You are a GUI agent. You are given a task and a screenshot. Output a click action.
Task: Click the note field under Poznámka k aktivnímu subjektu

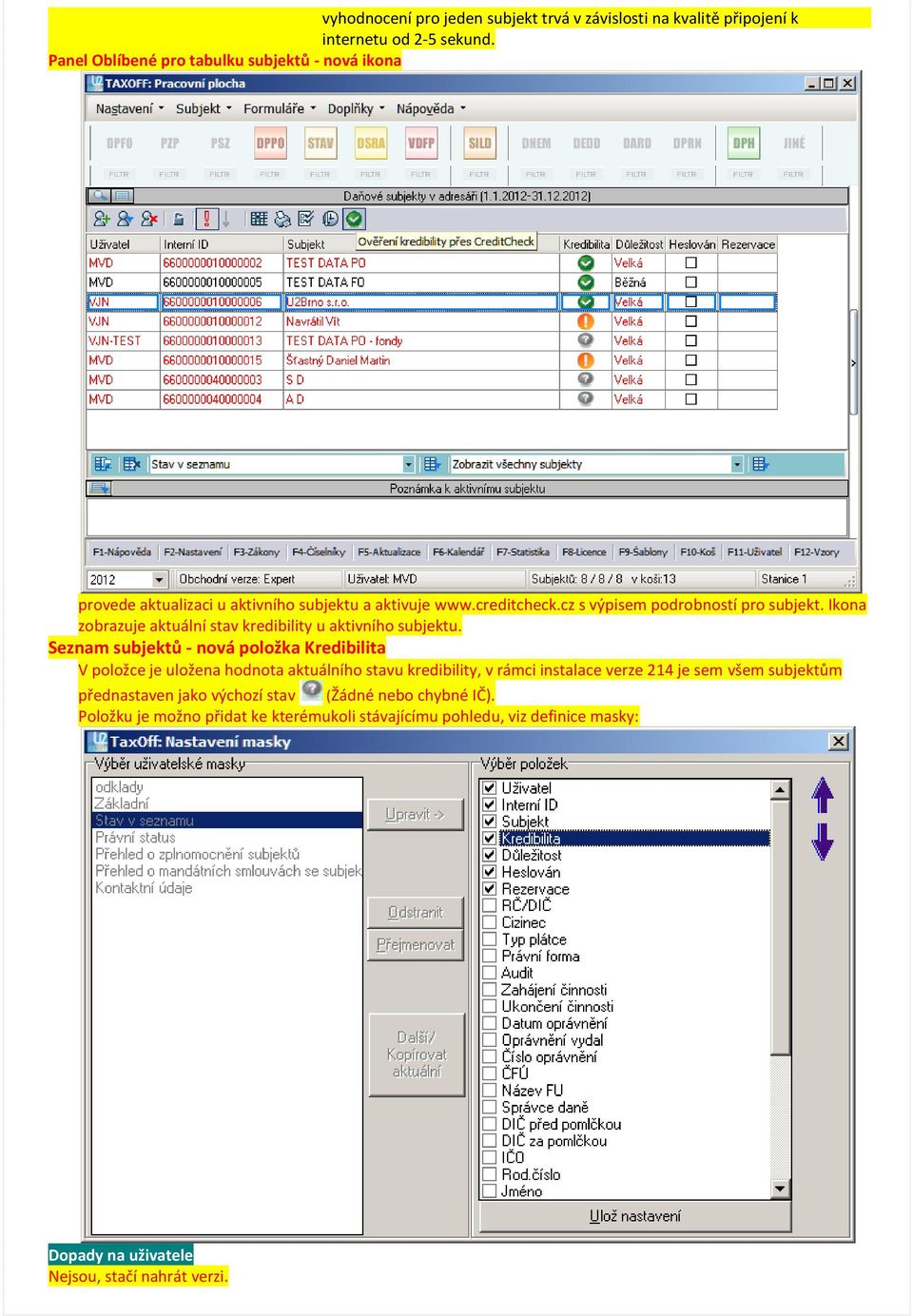tap(467, 517)
